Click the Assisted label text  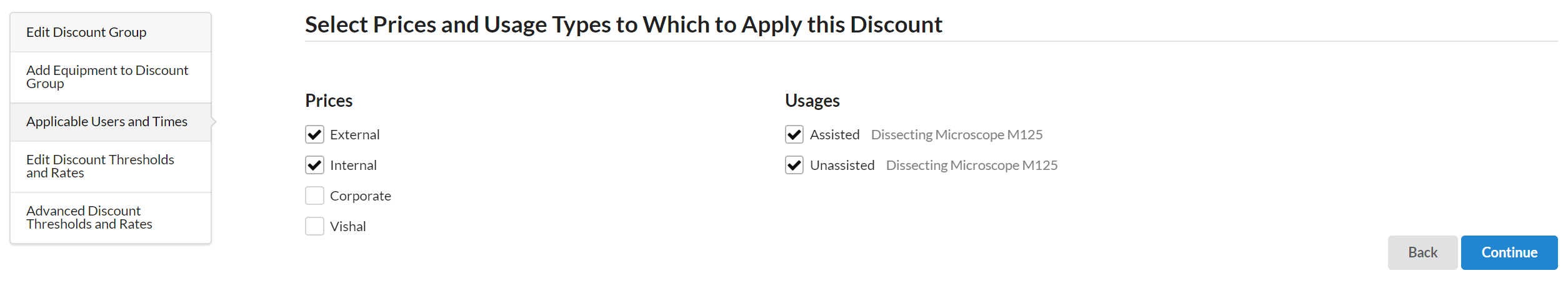point(834,135)
